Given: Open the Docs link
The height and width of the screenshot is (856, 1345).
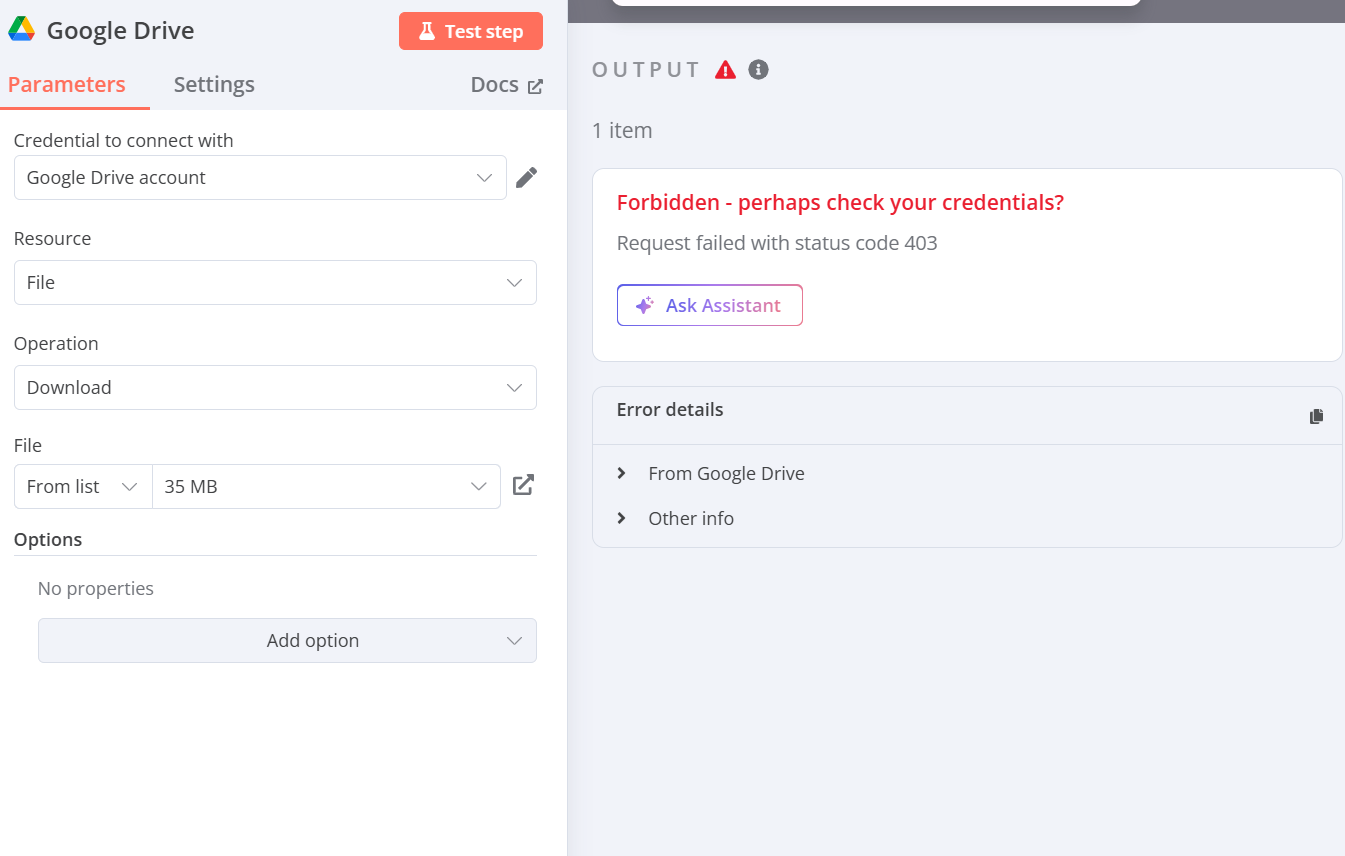Looking at the screenshot, I should click(x=507, y=85).
